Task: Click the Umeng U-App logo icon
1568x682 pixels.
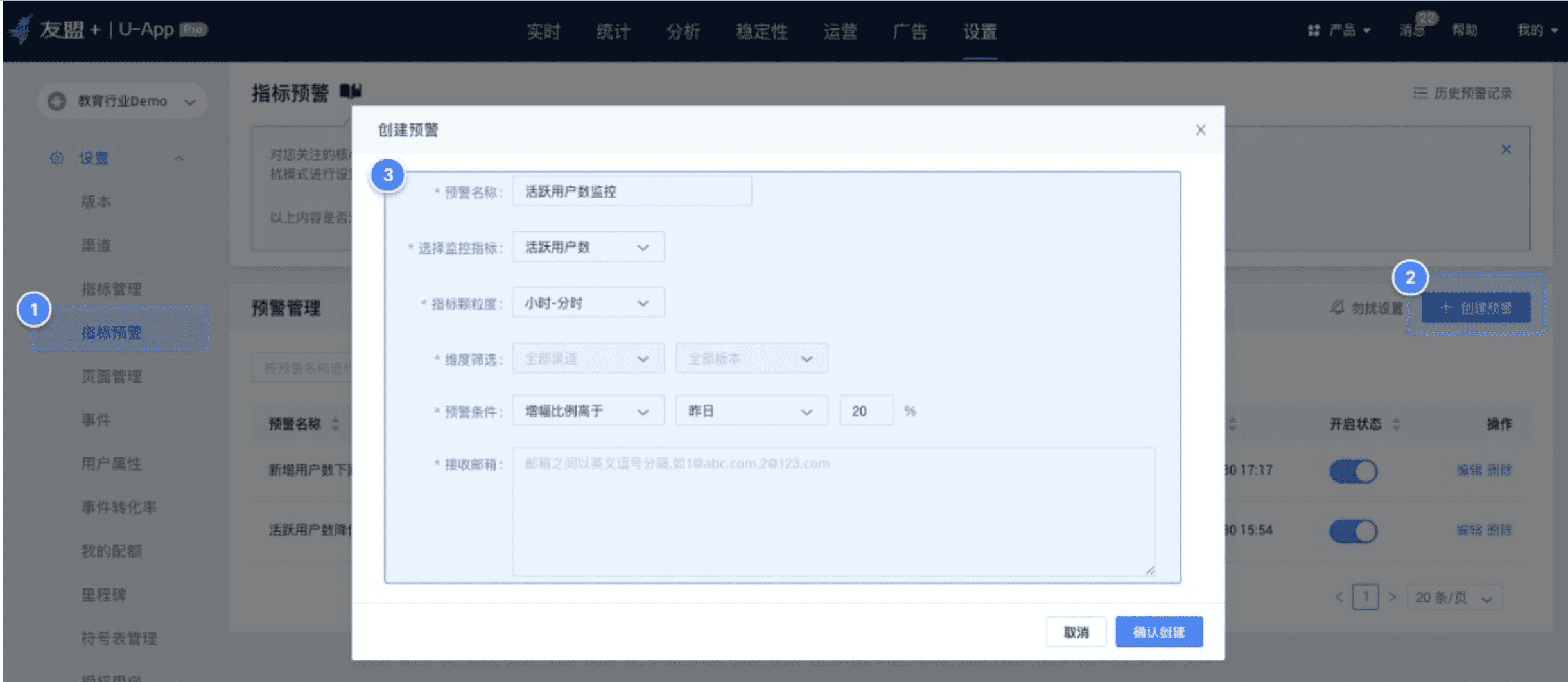Action: (x=20, y=29)
